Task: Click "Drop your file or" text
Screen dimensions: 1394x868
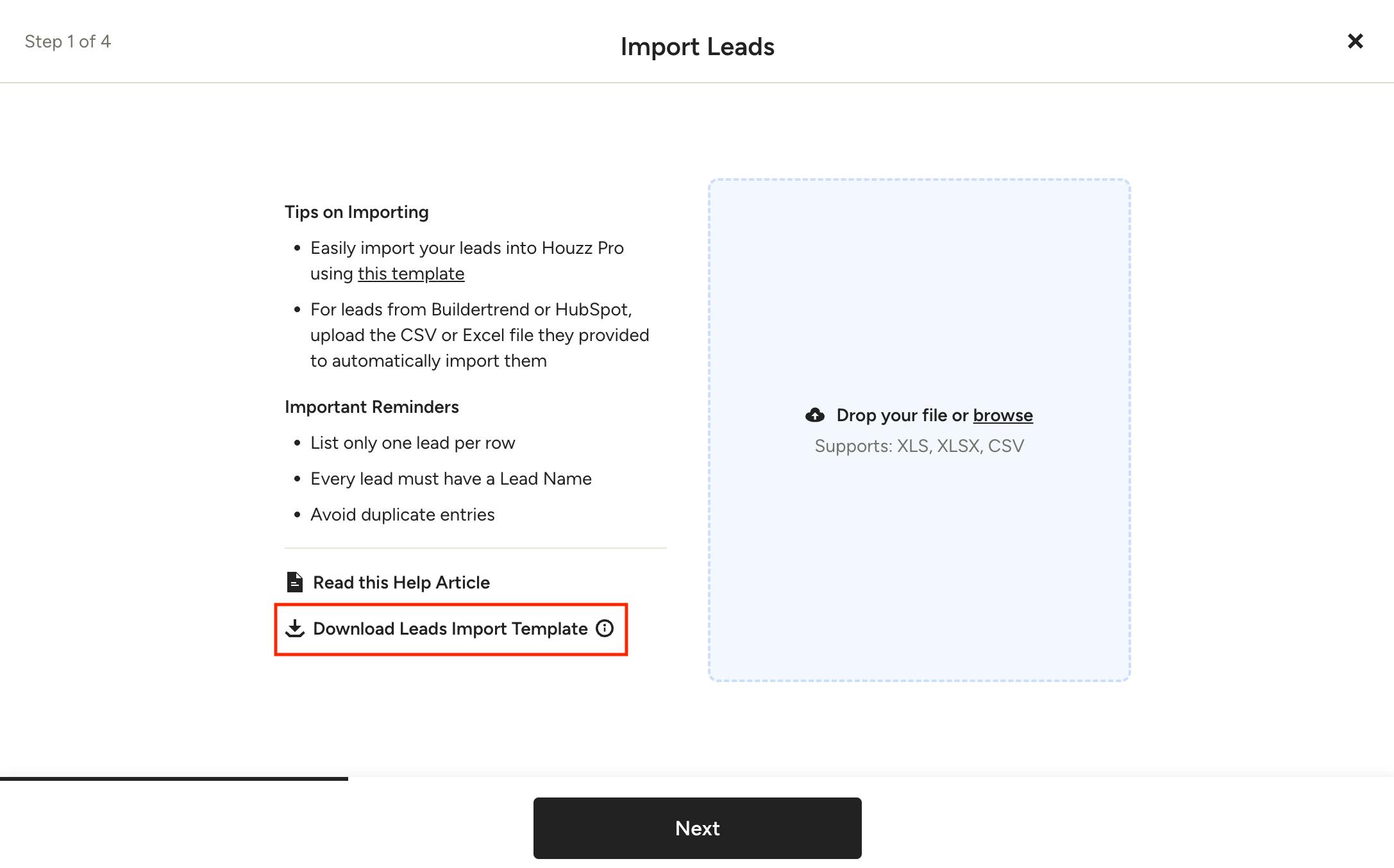Action: click(902, 415)
